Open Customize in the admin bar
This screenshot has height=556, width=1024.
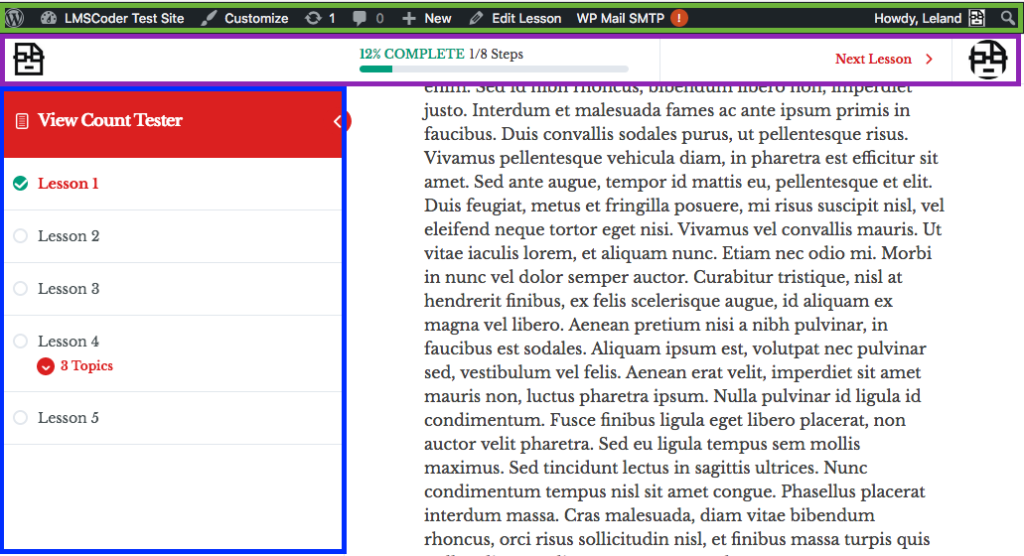pos(245,18)
